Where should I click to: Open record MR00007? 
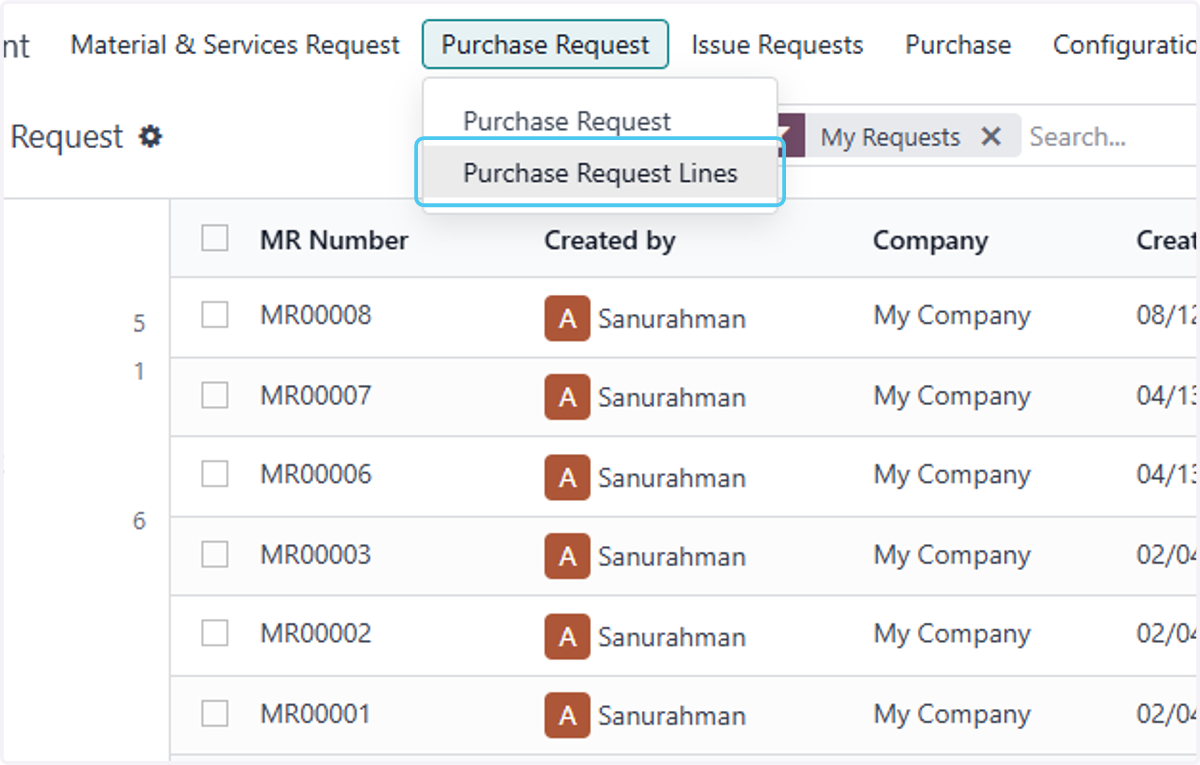point(315,395)
